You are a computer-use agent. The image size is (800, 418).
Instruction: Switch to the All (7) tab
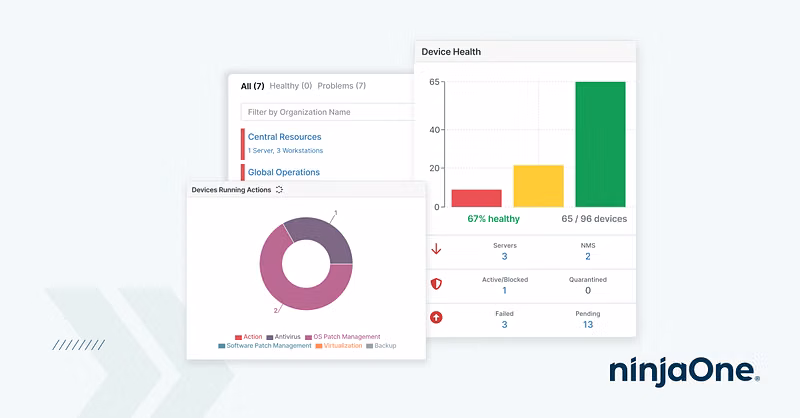[x=252, y=86]
